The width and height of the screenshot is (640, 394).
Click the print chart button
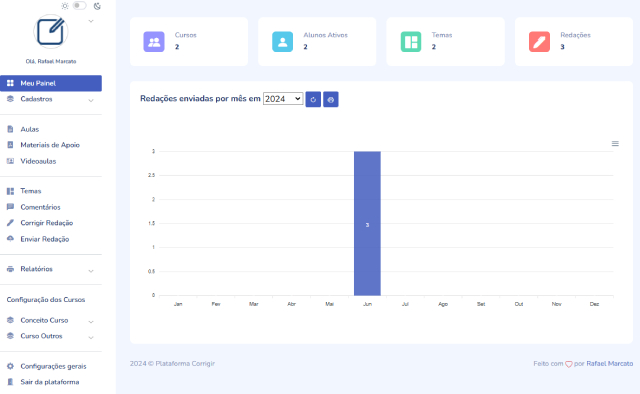pos(331,99)
